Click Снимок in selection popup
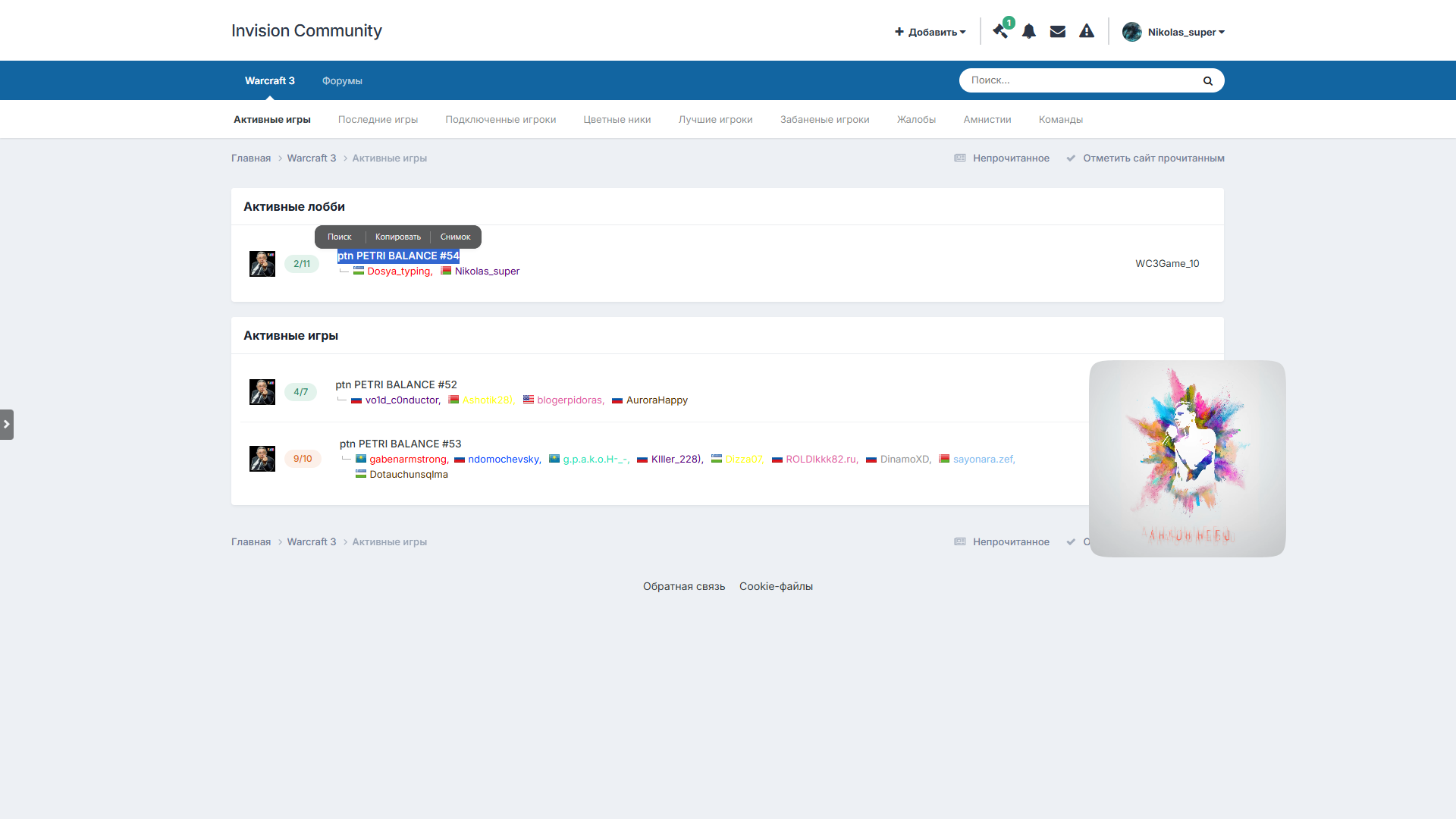1456x819 pixels. 456,237
